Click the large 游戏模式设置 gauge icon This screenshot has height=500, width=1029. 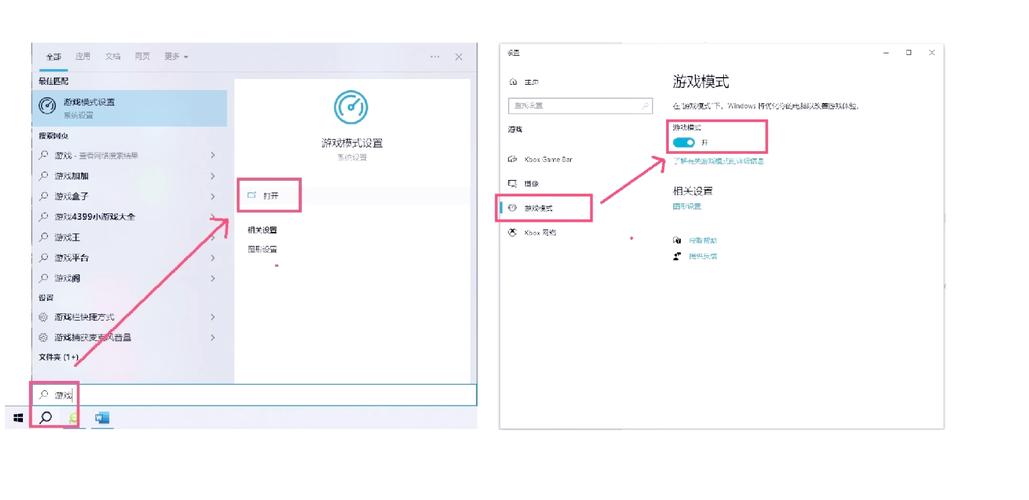tap(351, 107)
